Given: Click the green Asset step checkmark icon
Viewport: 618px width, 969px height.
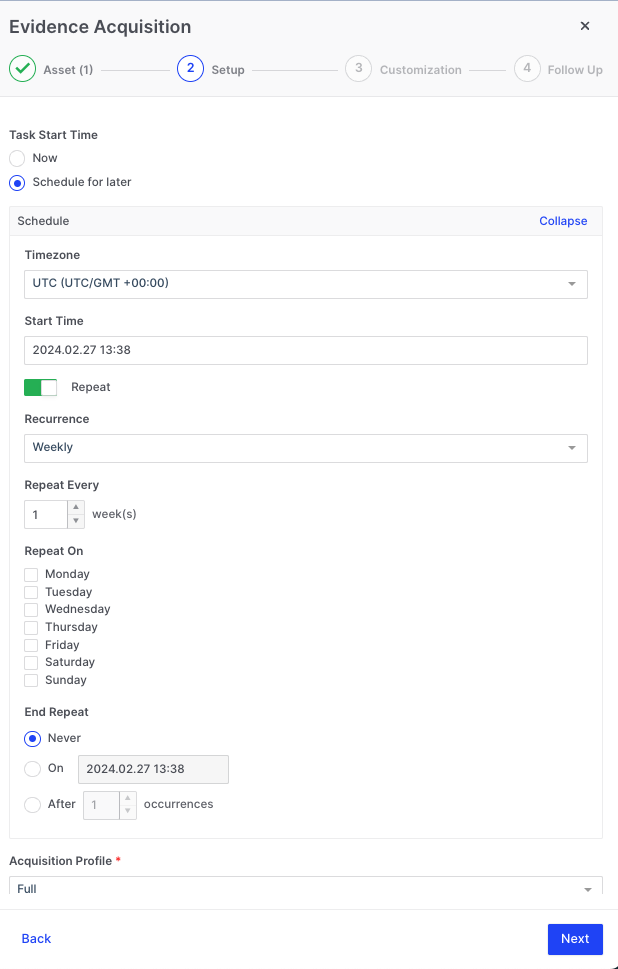Looking at the screenshot, I should [x=22, y=69].
